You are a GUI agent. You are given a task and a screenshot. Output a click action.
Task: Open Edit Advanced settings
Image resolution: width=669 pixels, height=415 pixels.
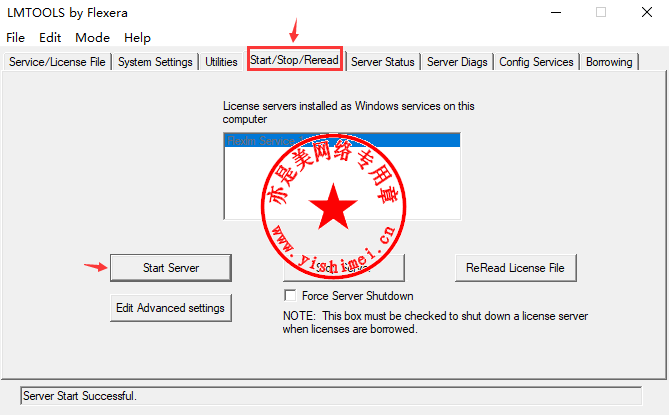coord(171,308)
